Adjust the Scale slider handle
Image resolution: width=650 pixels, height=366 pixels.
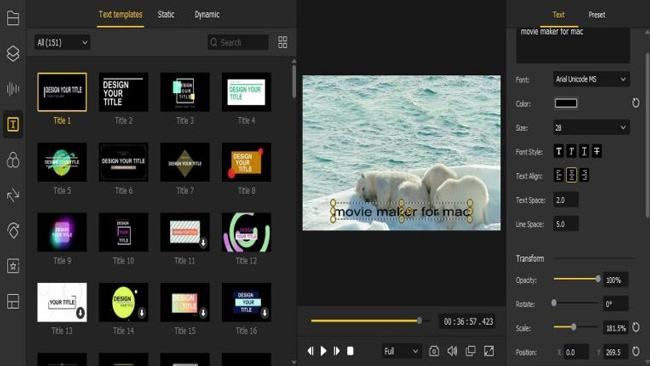coord(573,327)
